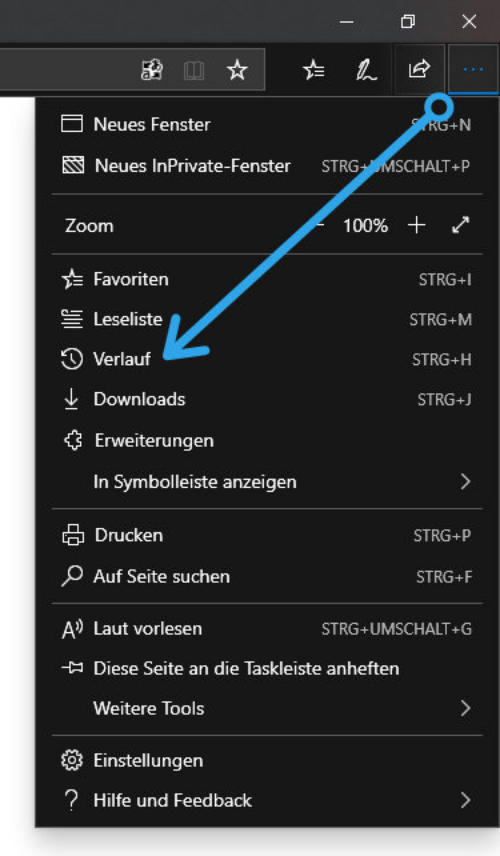Click the Reading view book icon

(x=194, y=70)
